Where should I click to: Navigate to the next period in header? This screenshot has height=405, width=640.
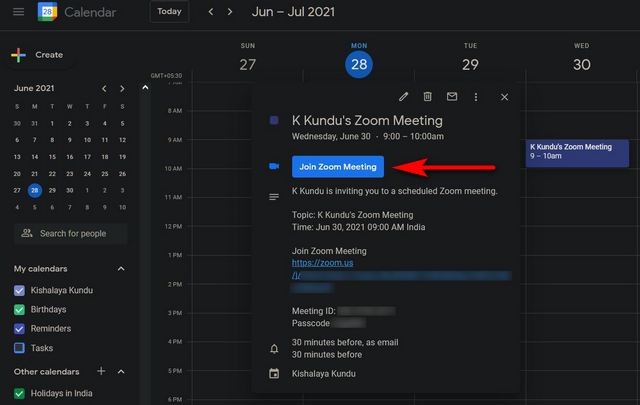(x=230, y=12)
